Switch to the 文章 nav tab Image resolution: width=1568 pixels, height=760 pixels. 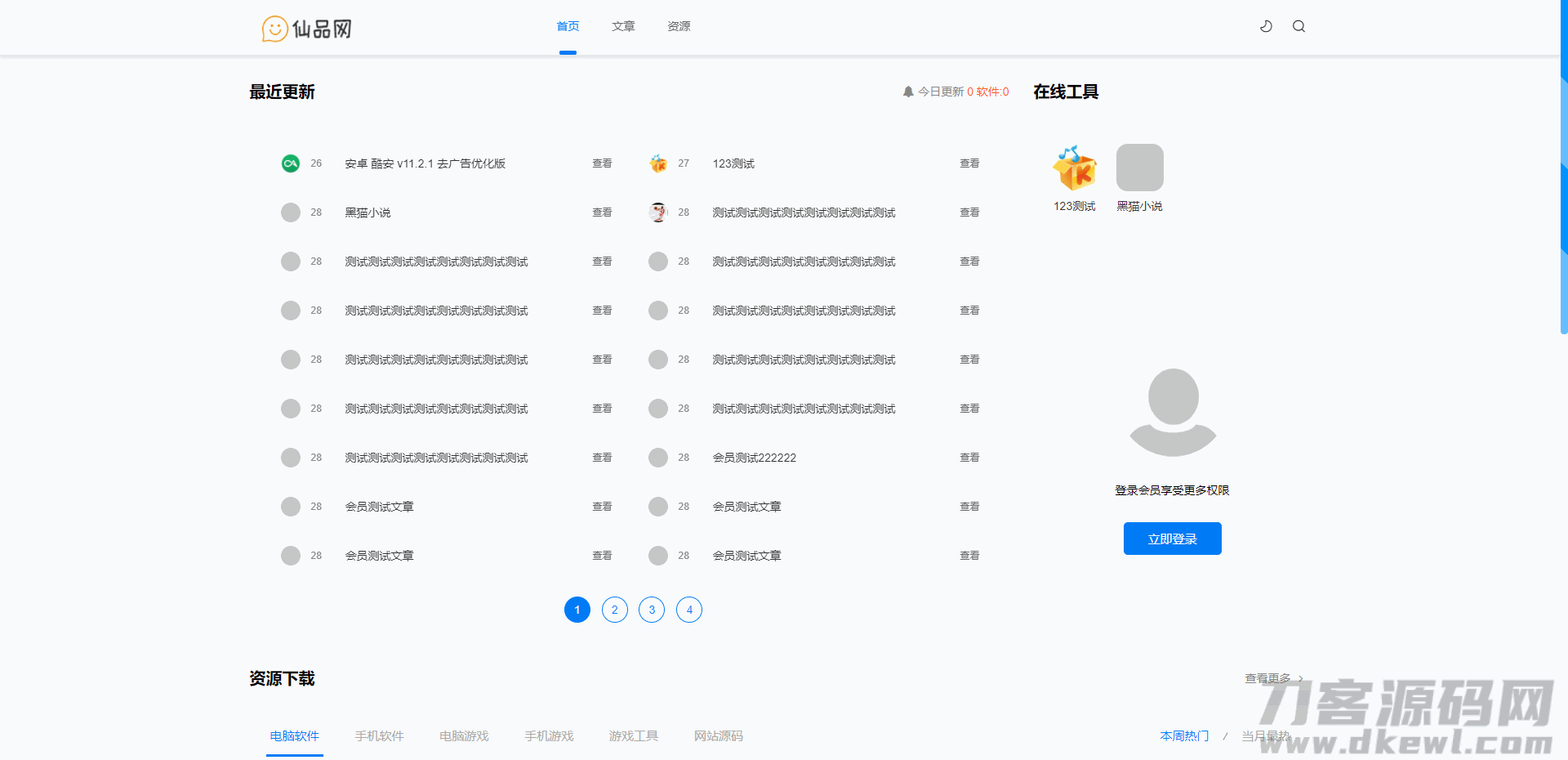pyautogui.click(x=623, y=26)
